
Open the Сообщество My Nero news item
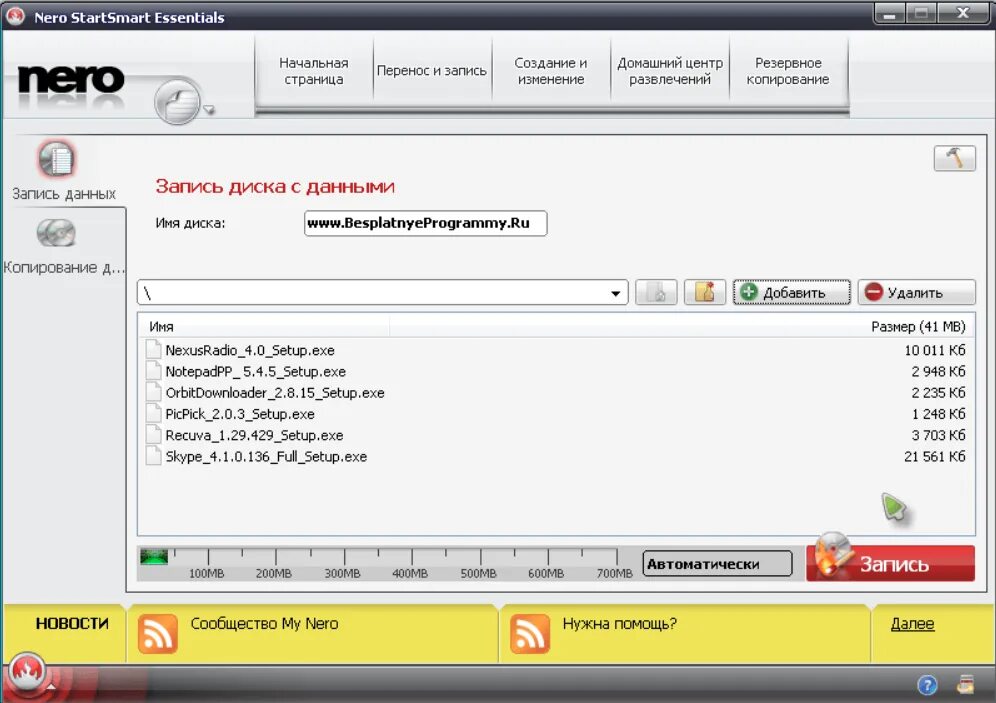(264, 624)
